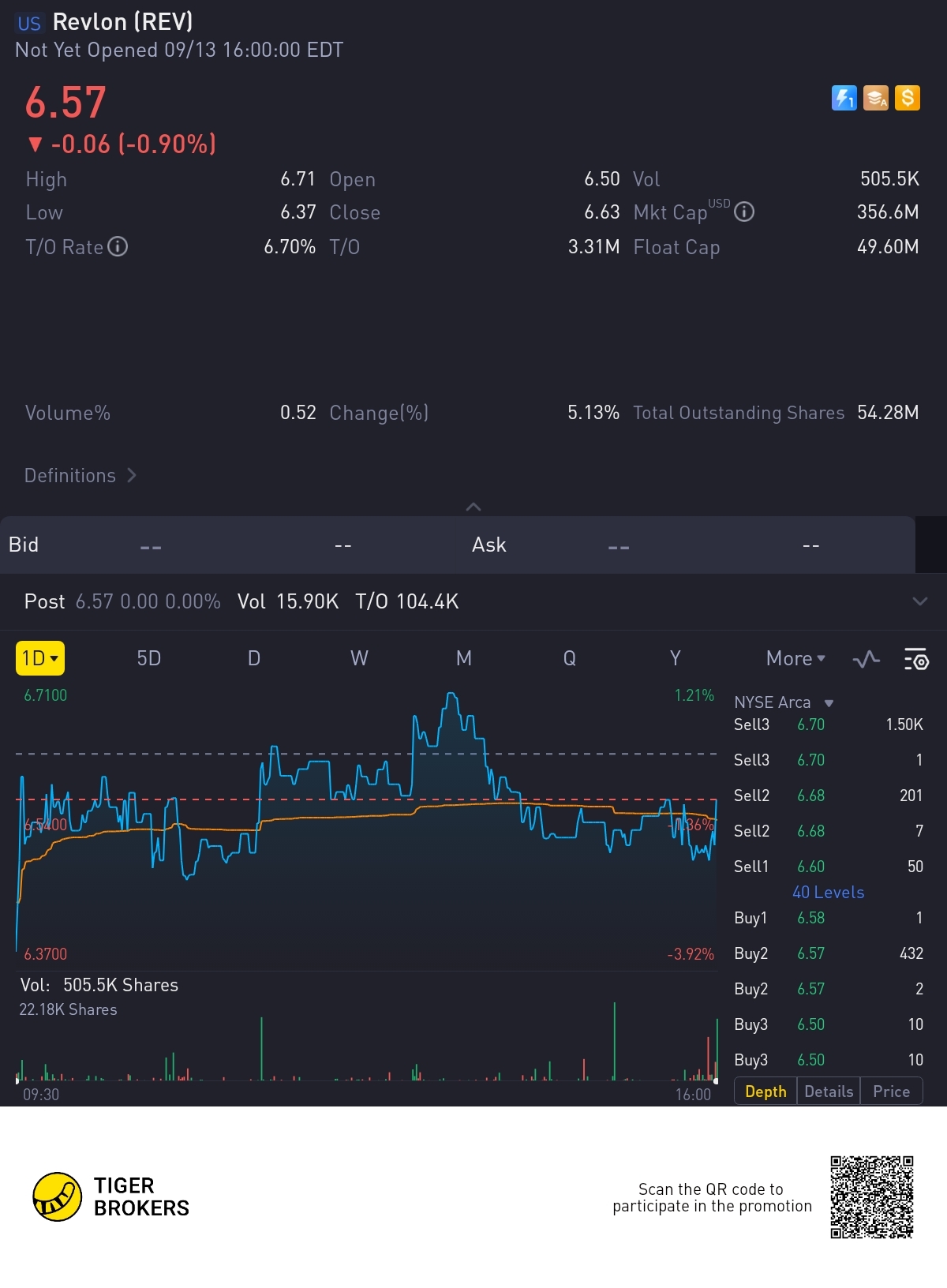
Task: Tap the 40 Levels link
Action: tap(828, 893)
